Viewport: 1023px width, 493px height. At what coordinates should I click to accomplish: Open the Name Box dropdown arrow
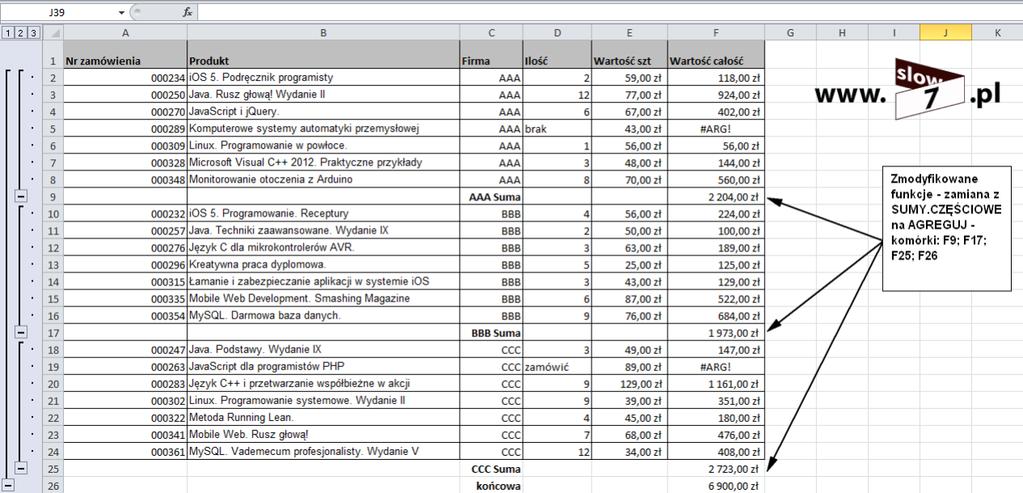(121, 12)
